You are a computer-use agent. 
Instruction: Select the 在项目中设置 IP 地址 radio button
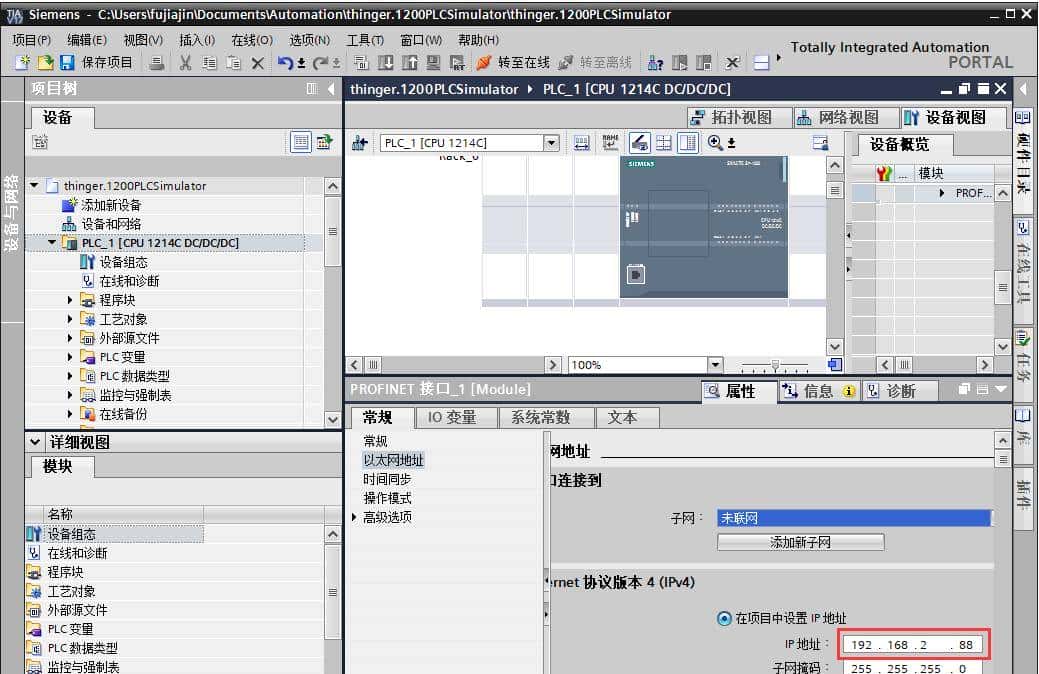[724, 618]
